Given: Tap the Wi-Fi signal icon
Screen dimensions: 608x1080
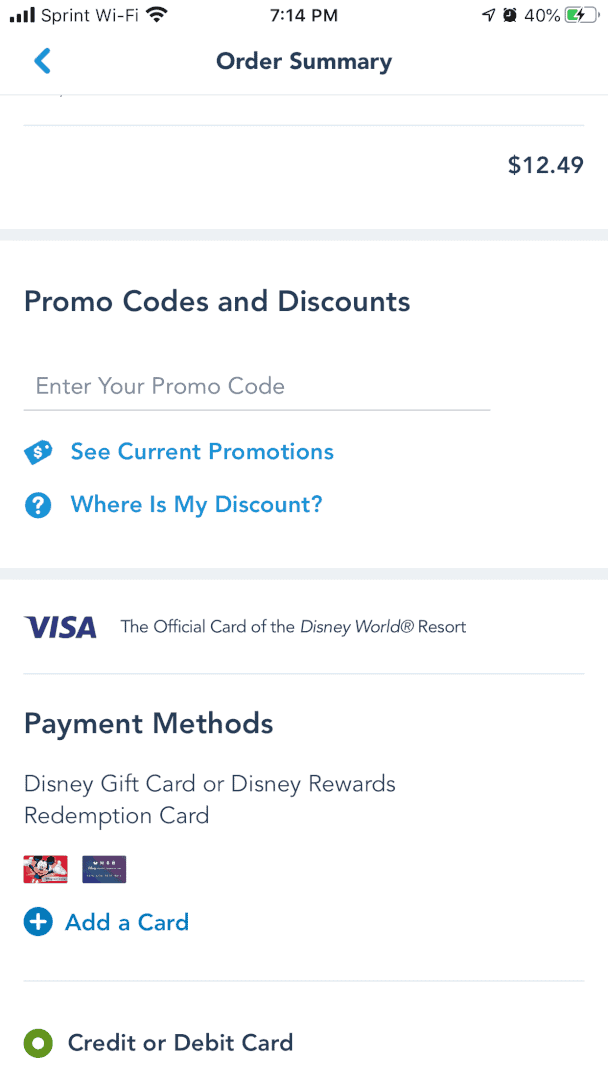Looking at the screenshot, I should click(x=156, y=15).
